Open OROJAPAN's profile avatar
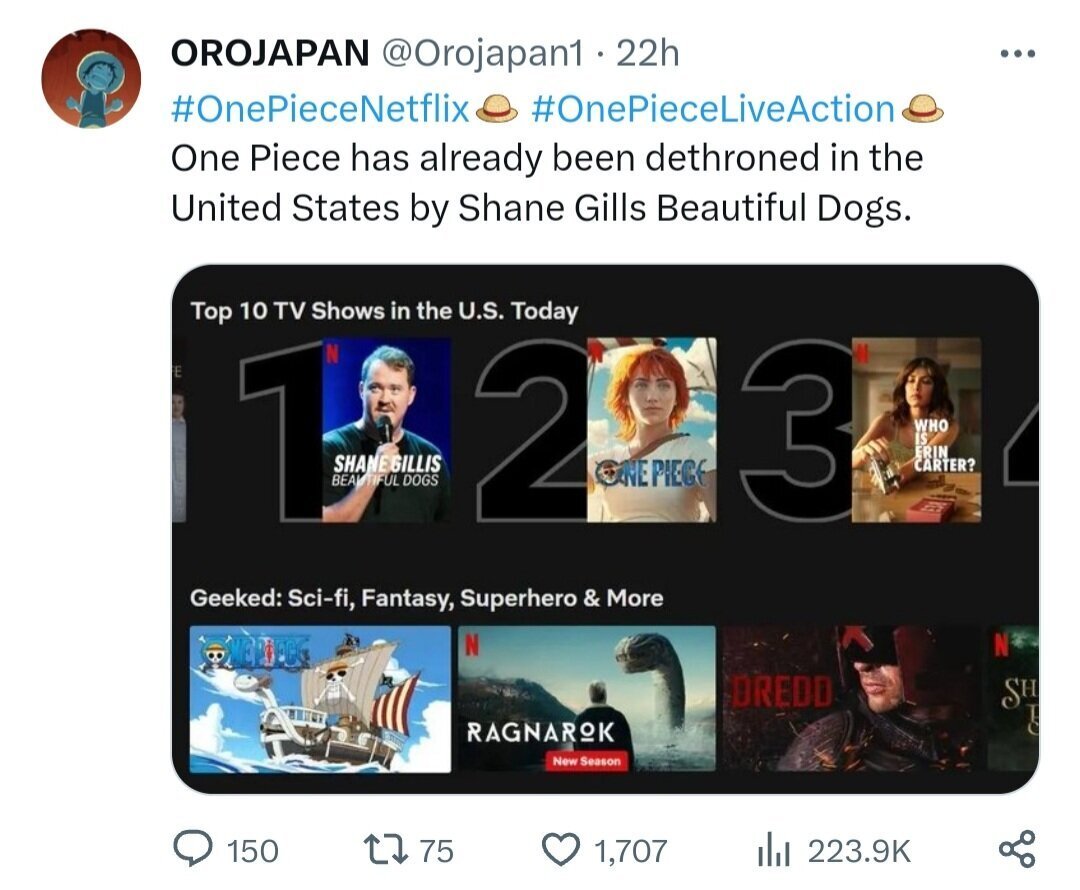Screen dimensions: 1080x890 (91, 78)
